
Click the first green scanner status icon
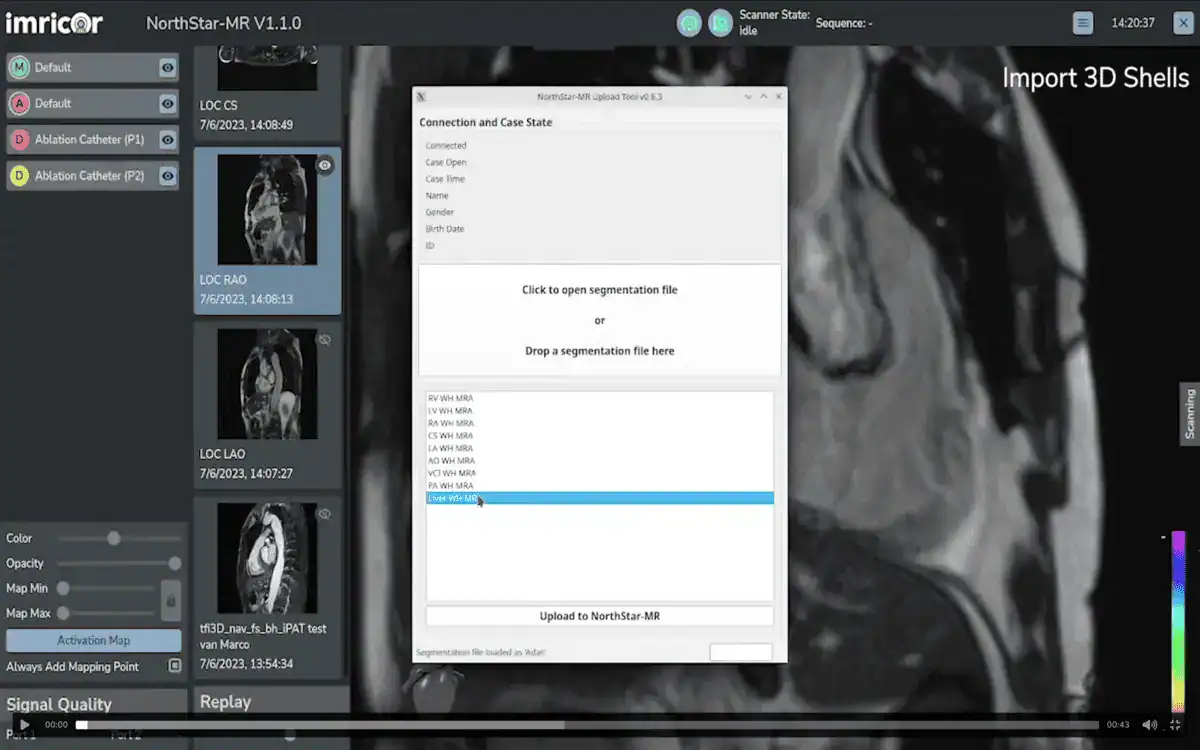pyautogui.click(x=689, y=23)
